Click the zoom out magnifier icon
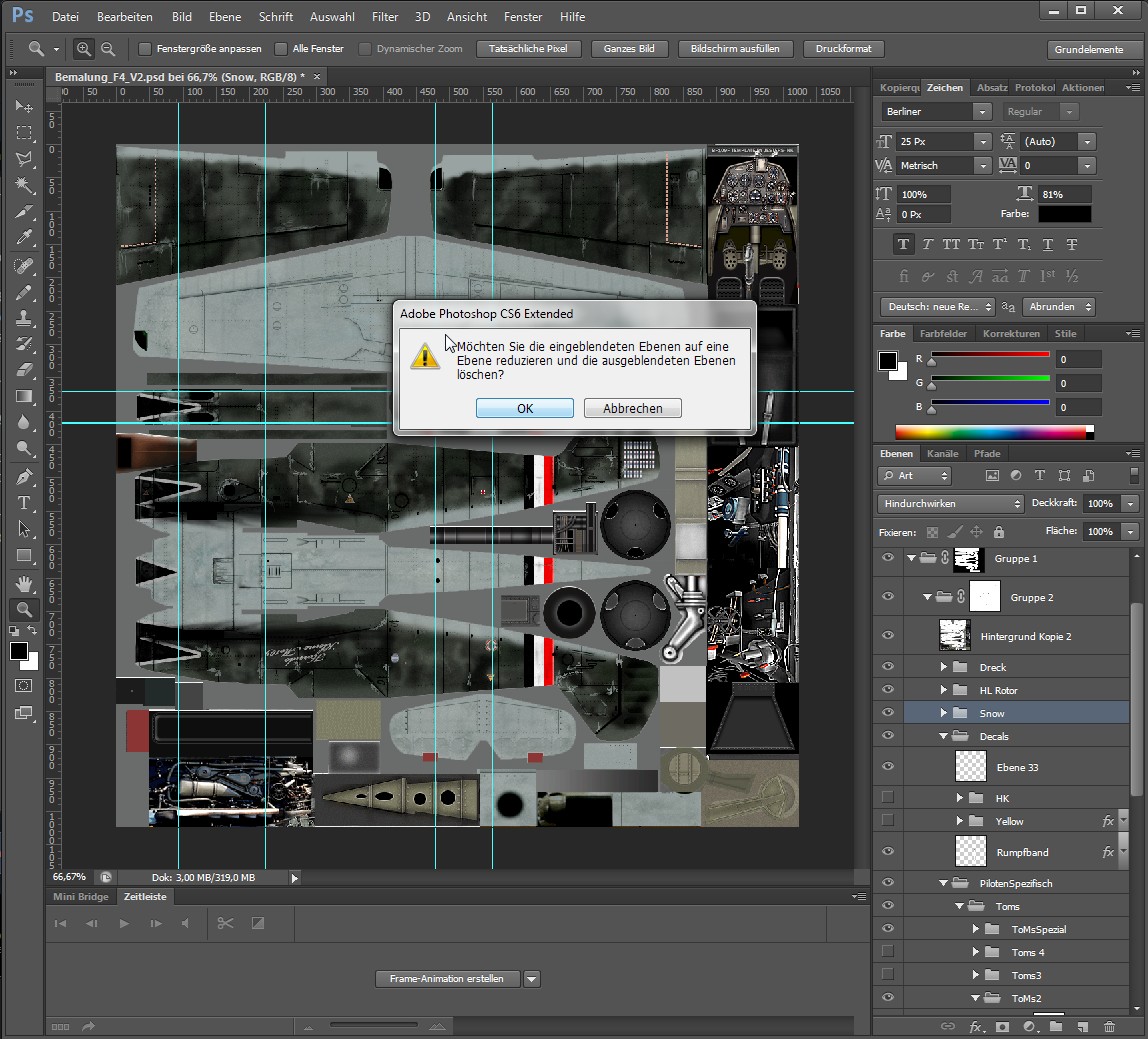Screen dimensions: 1148x1039 [x=108, y=49]
